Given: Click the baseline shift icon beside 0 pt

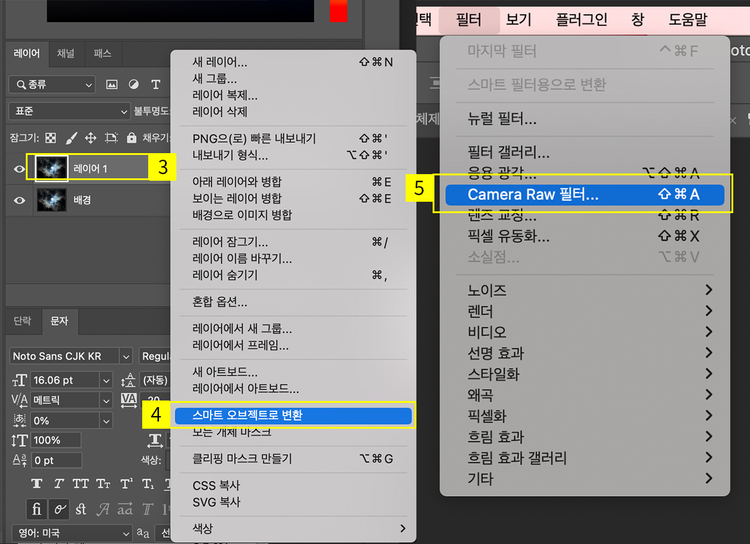Looking at the screenshot, I should [x=20, y=460].
